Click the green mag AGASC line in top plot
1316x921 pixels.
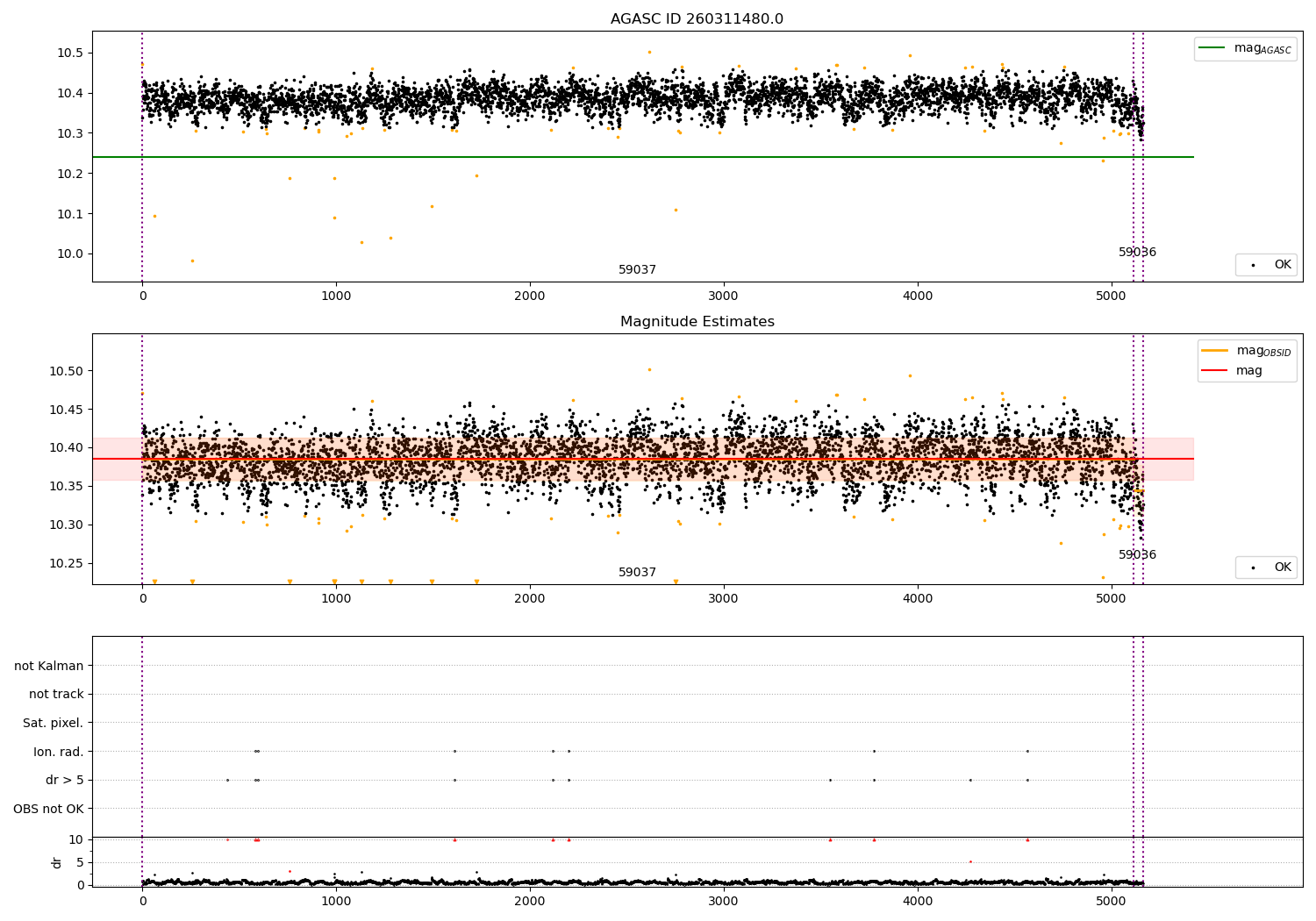(643, 157)
